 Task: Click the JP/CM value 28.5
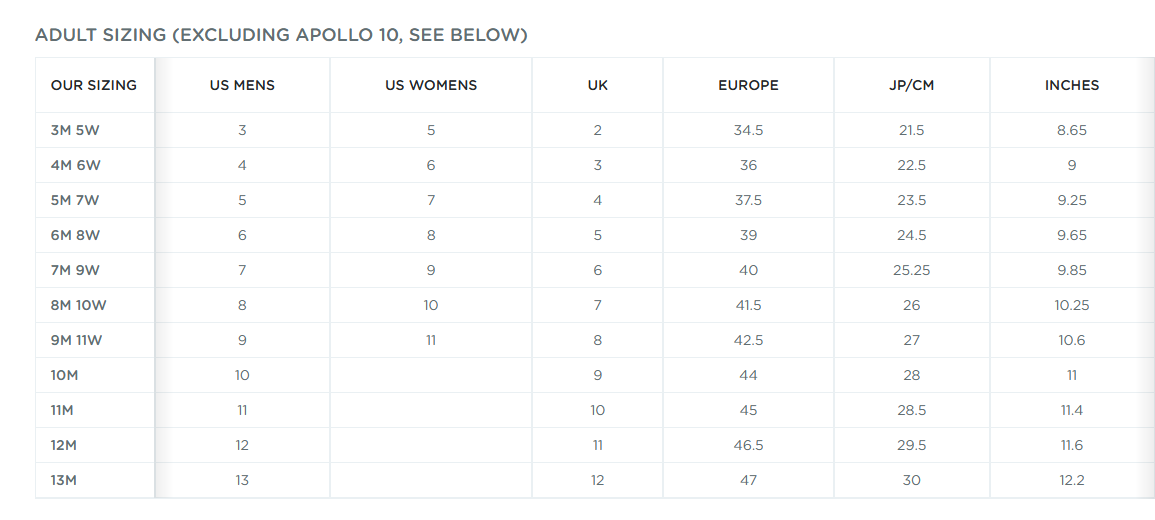(912, 410)
